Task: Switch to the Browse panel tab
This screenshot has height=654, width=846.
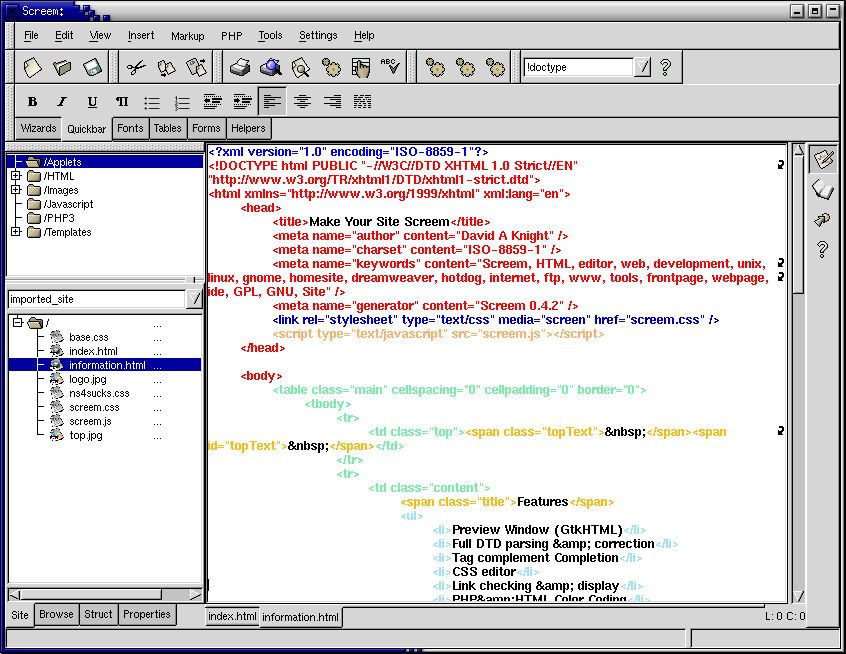Action: (x=56, y=615)
